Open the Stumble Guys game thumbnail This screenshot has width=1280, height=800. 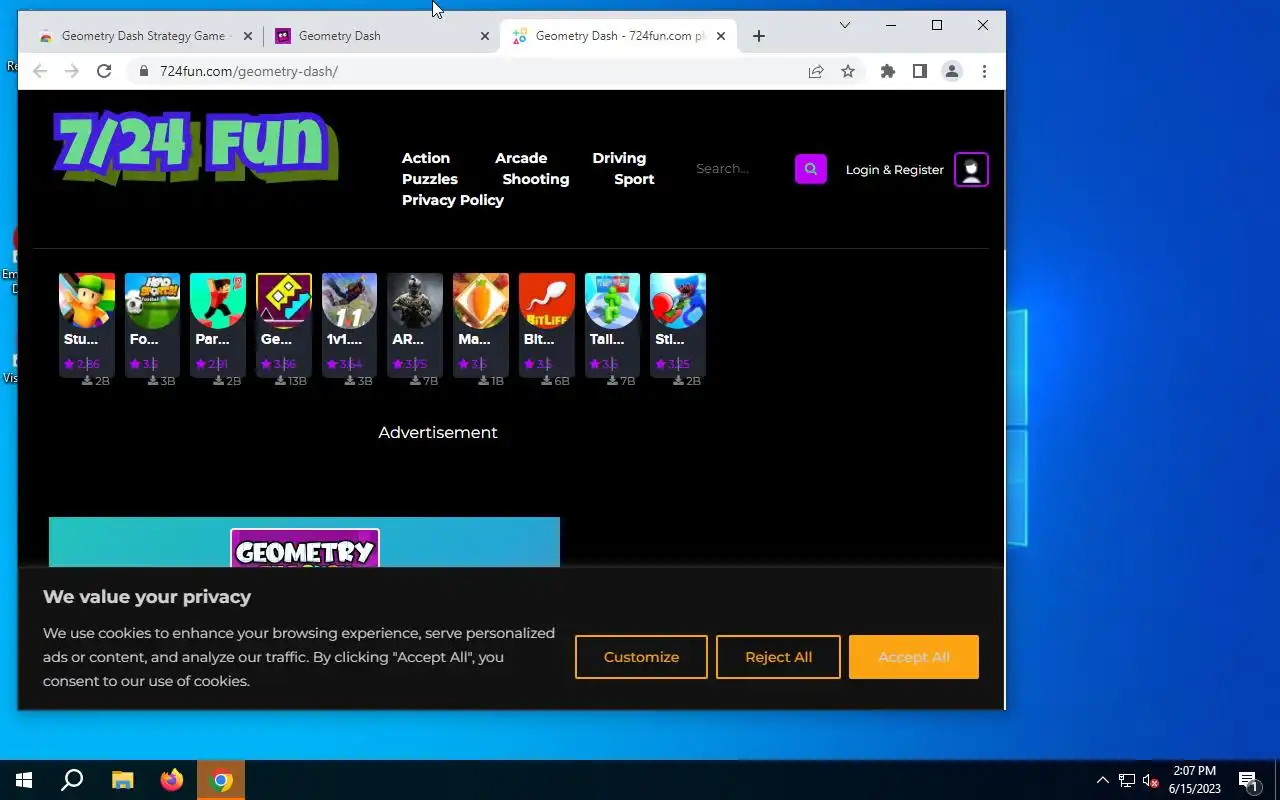click(x=87, y=301)
